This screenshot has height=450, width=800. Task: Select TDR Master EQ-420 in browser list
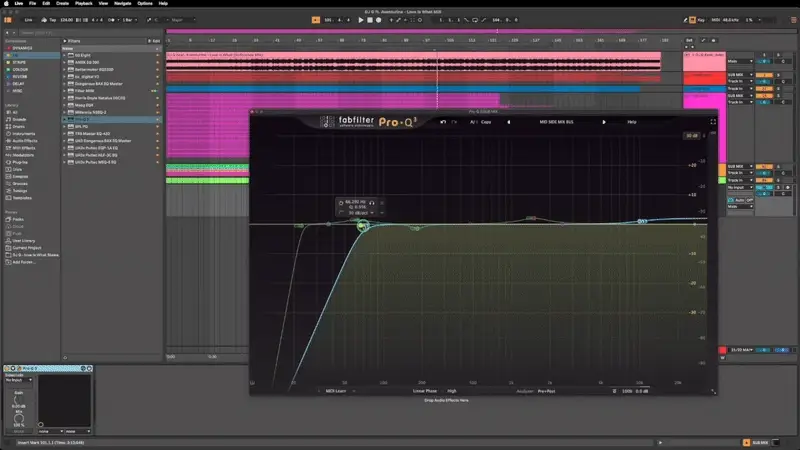[x=92, y=134]
